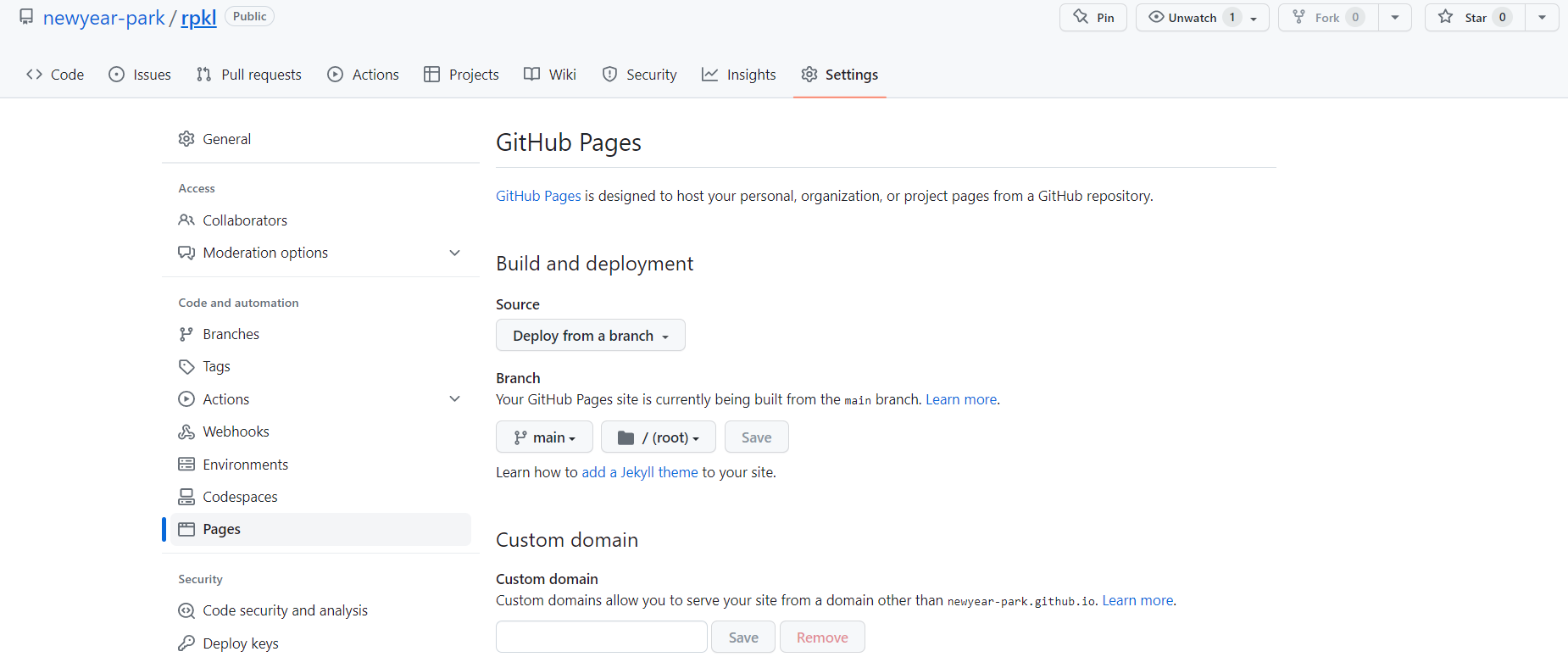Screen dimensions: 1568x657
Task: Open the newyear-park owner link
Action: coord(104,18)
